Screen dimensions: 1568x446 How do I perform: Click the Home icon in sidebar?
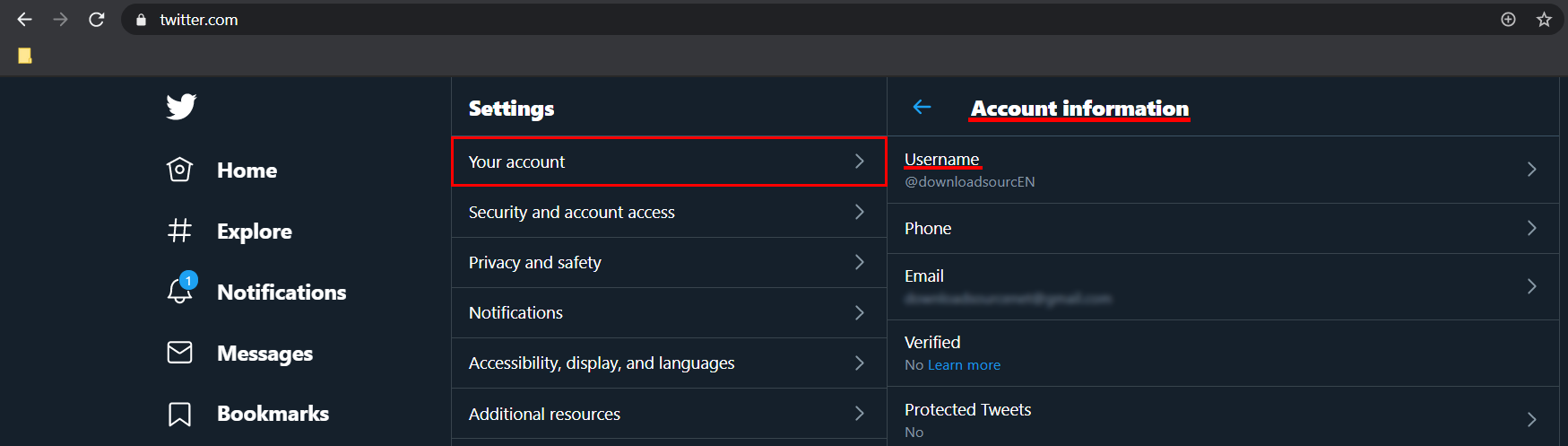(179, 170)
